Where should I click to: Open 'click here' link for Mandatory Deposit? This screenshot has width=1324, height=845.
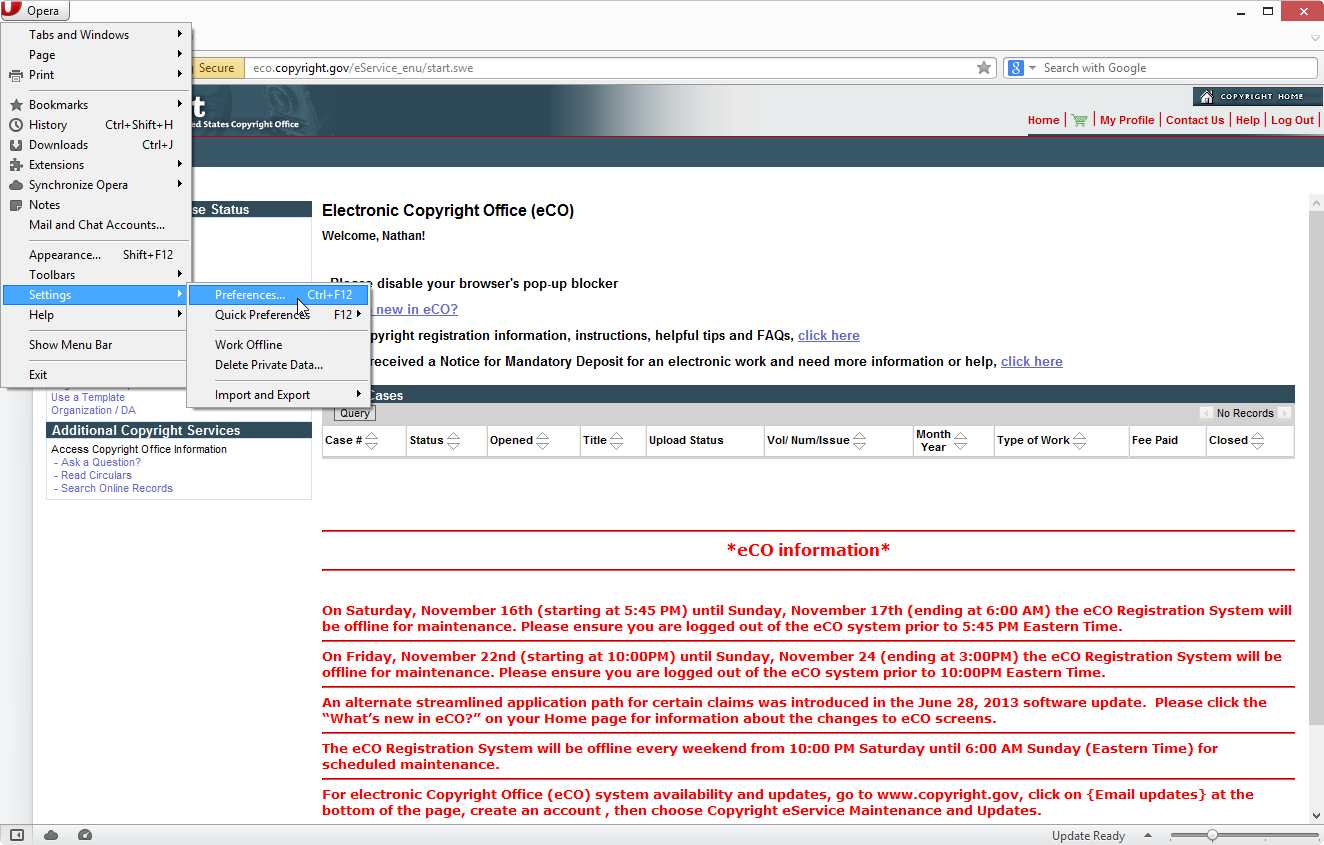[1032, 362]
